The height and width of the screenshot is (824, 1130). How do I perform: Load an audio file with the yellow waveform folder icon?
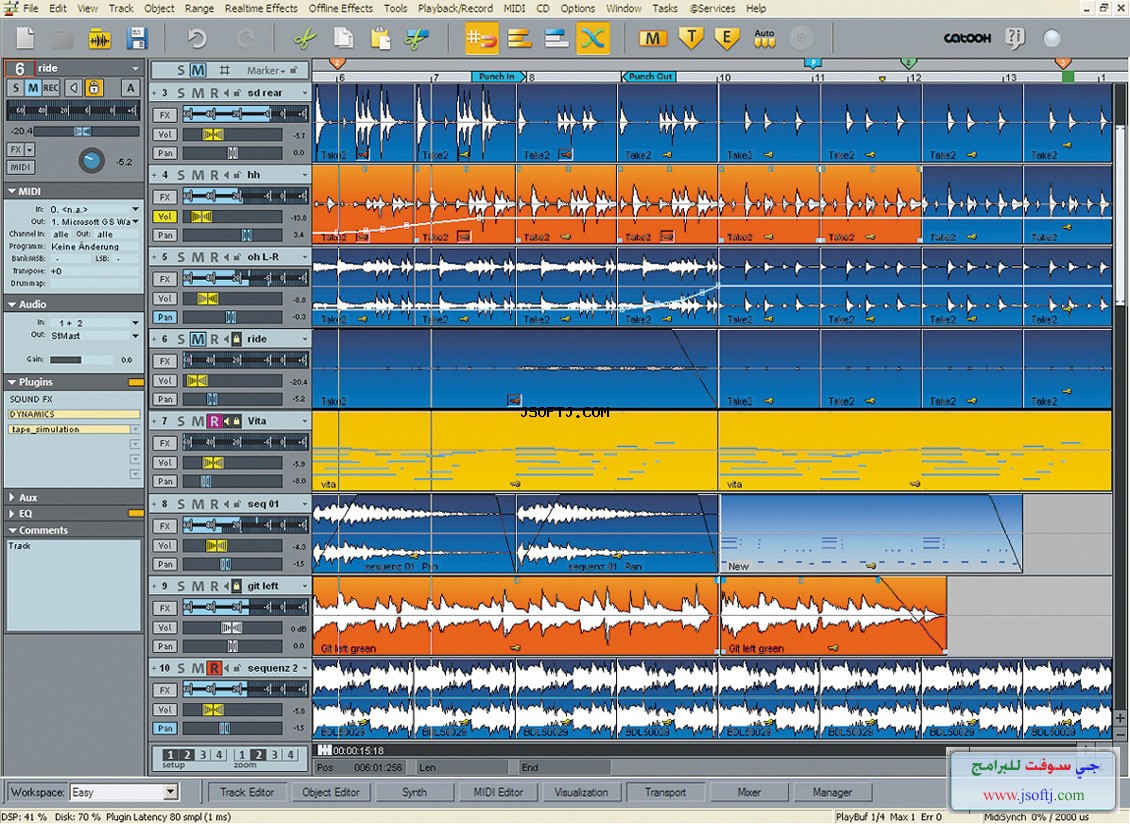[99, 38]
